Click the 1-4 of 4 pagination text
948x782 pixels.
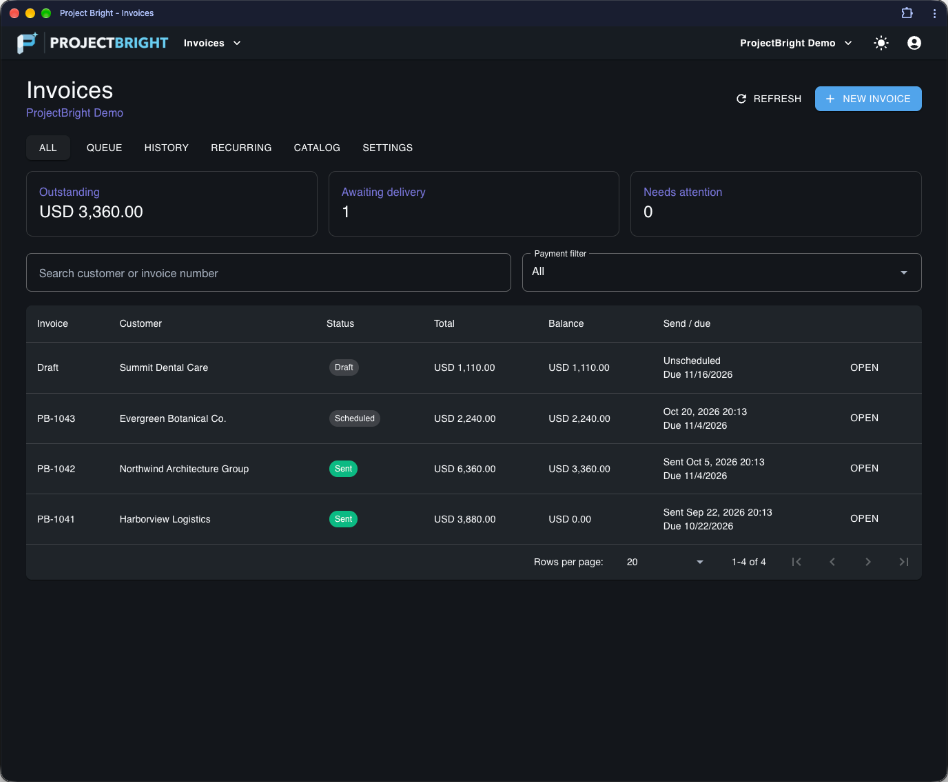coord(748,562)
